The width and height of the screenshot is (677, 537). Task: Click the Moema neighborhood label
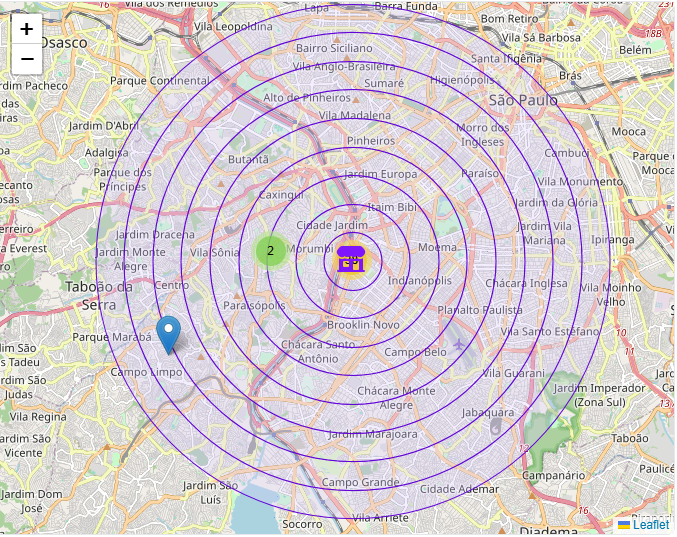point(437,247)
